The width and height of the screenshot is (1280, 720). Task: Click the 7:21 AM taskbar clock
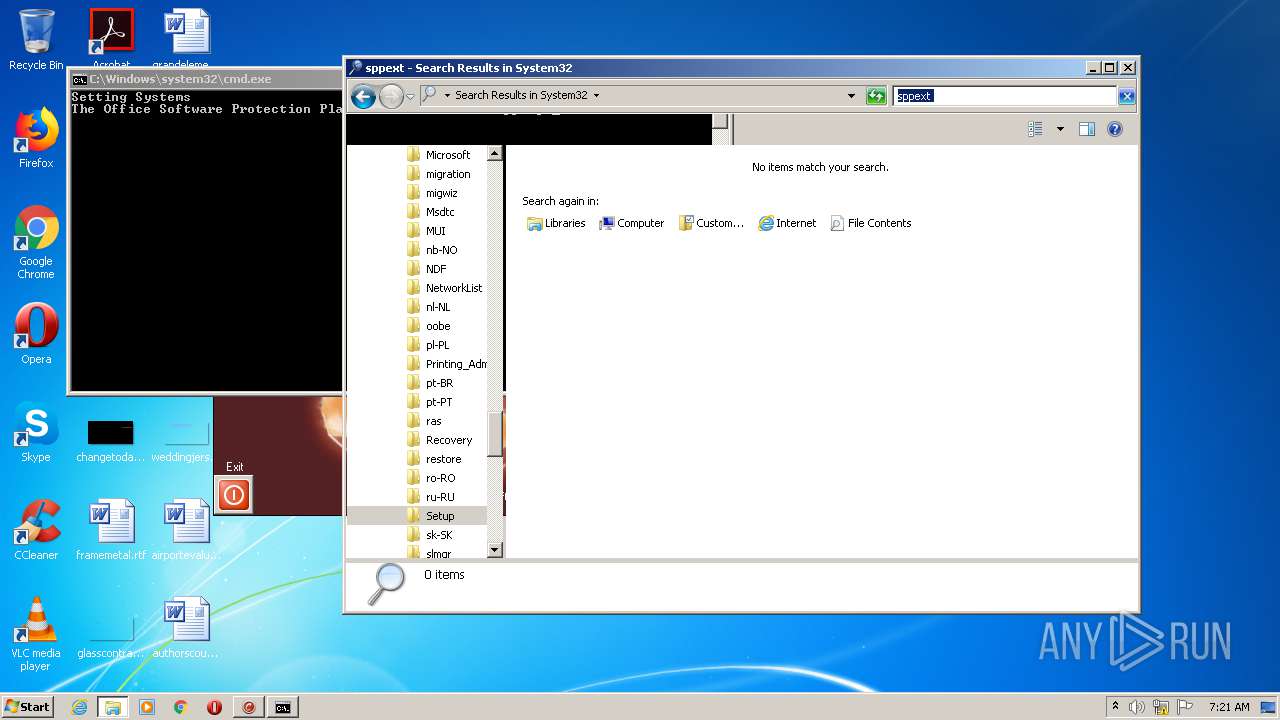point(1229,707)
